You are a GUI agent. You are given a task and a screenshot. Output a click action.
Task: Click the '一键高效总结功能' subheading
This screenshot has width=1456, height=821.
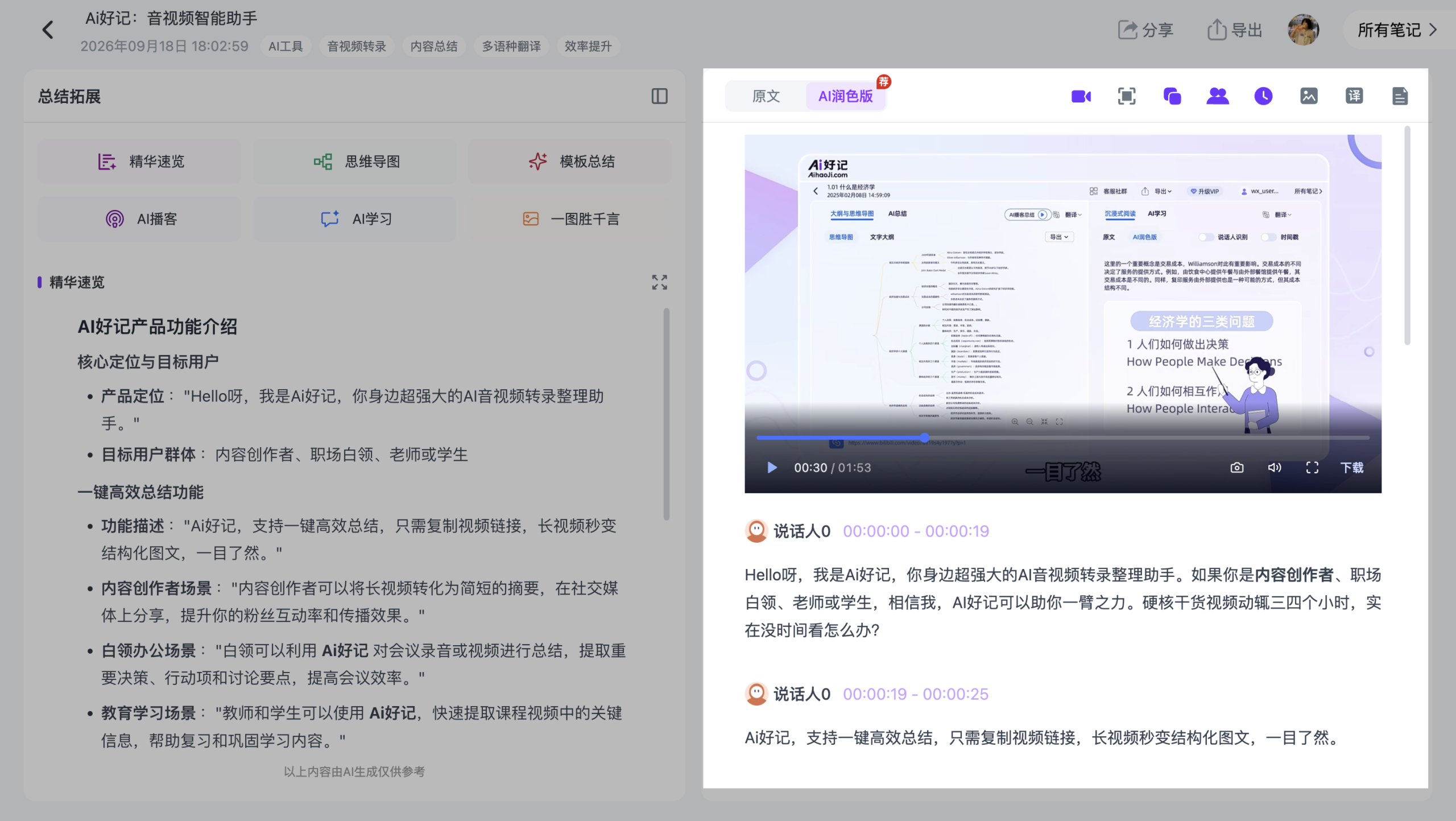tap(140, 492)
